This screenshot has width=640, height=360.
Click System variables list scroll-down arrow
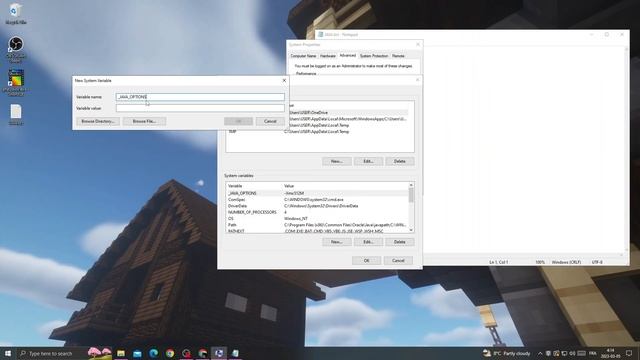(411, 230)
